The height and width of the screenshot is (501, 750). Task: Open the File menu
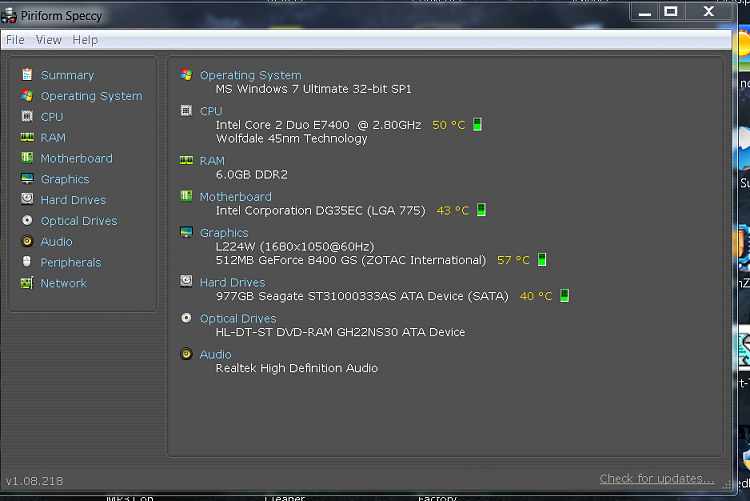pos(15,40)
